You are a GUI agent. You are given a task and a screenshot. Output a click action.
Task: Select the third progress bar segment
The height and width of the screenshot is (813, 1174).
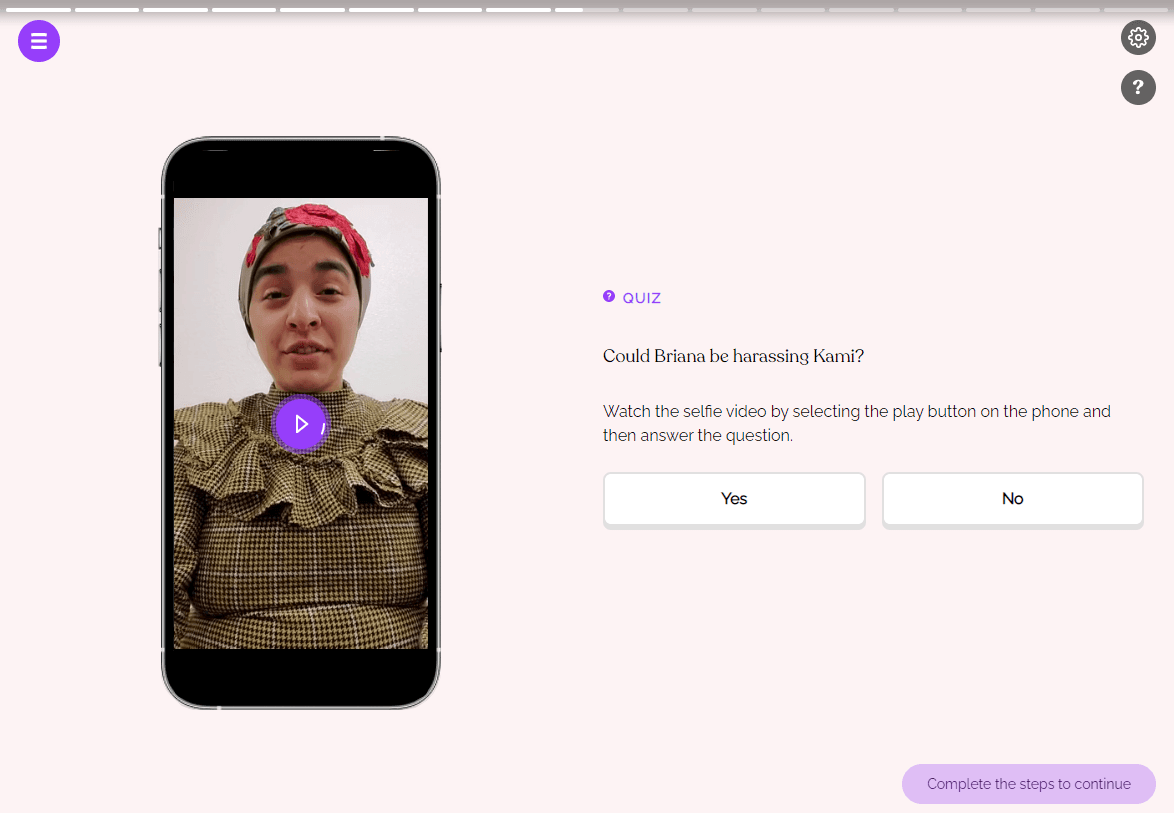point(175,10)
